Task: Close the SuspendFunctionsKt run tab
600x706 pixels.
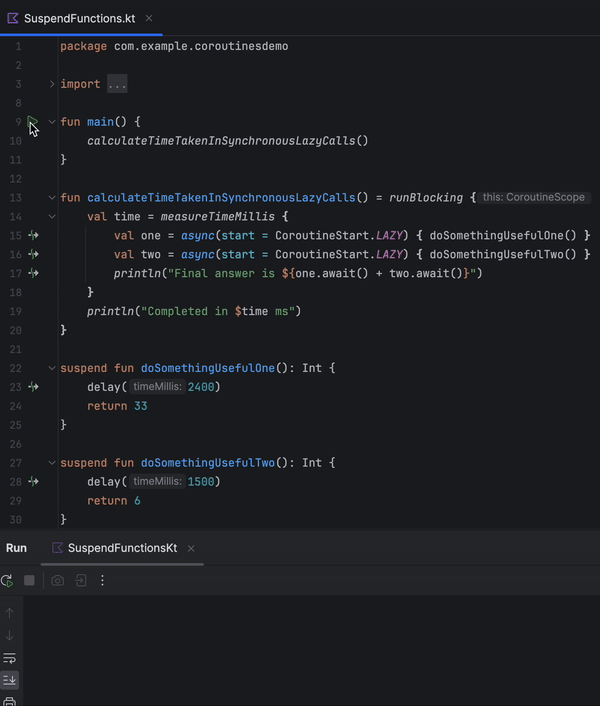Action: [x=191, y=548]
